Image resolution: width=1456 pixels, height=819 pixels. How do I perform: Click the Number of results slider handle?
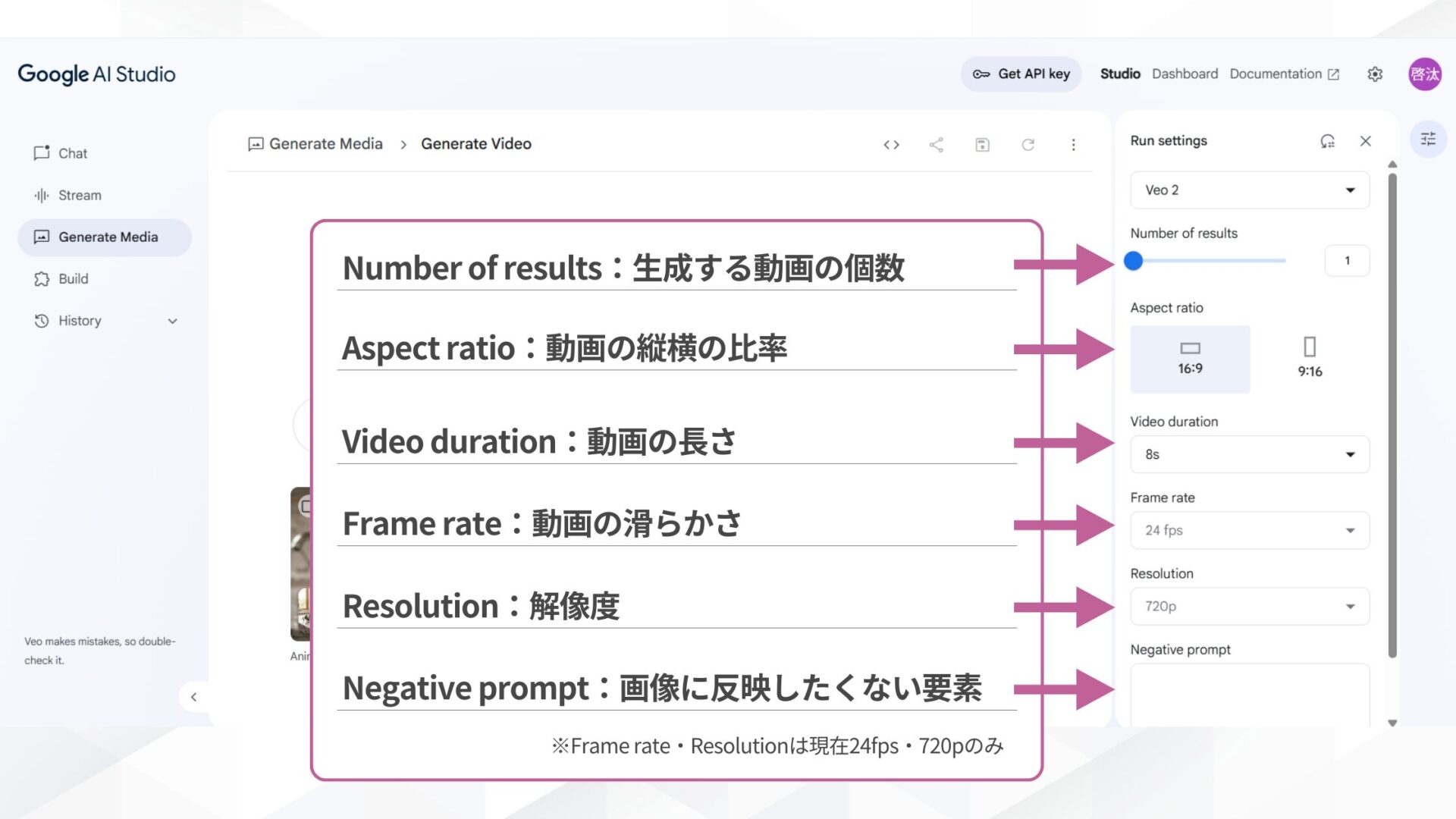pos(1133,261)
